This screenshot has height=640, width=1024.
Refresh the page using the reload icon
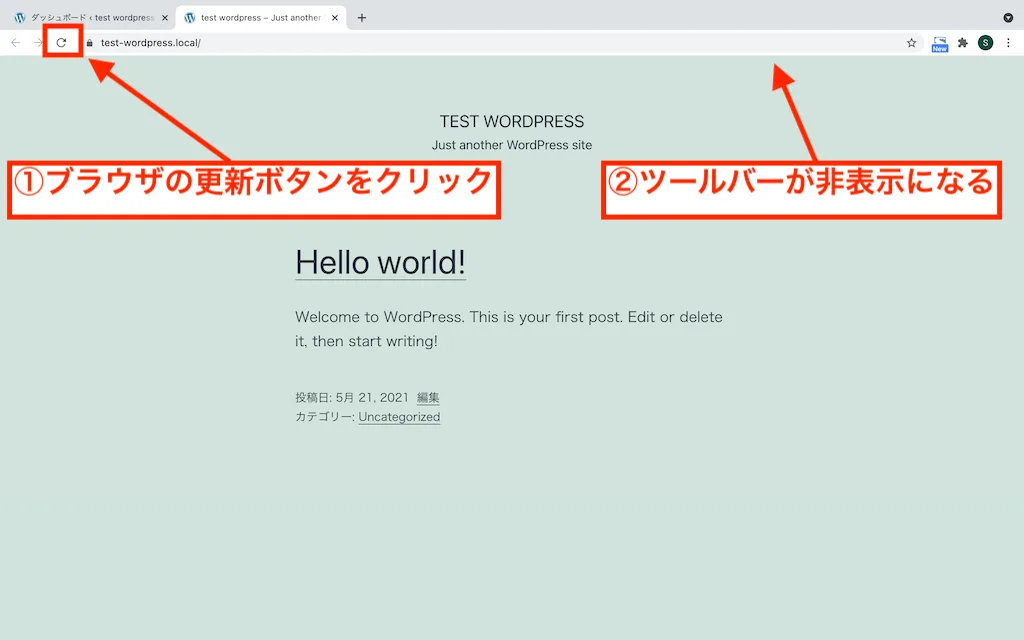61,43
